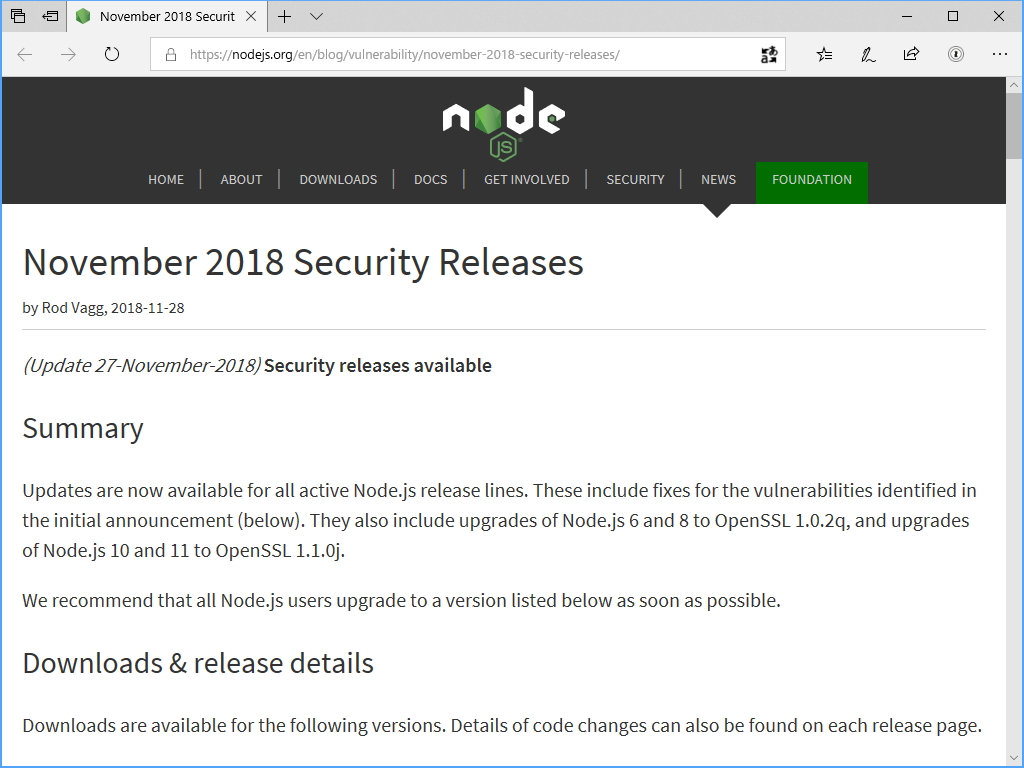Click the address bar URL field
This screenshot has width=1024, height=768.
450,54
